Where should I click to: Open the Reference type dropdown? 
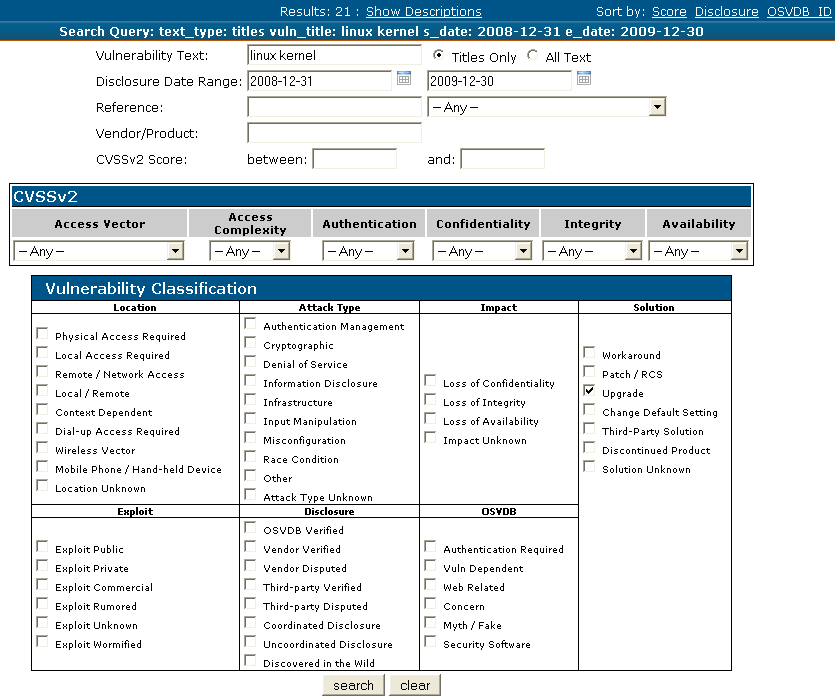(x=656, y=107)
